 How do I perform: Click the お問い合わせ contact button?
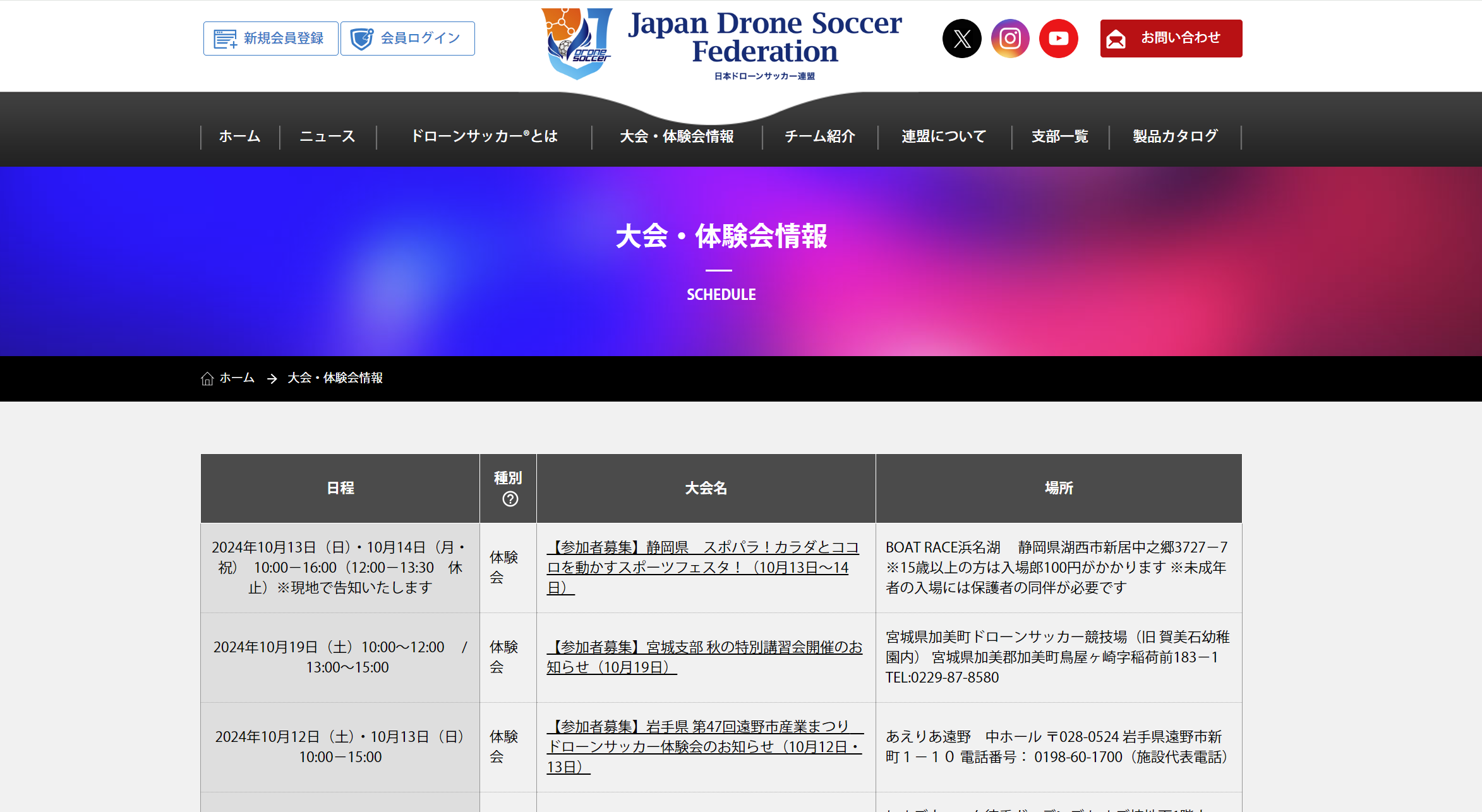coord(1171,39)
